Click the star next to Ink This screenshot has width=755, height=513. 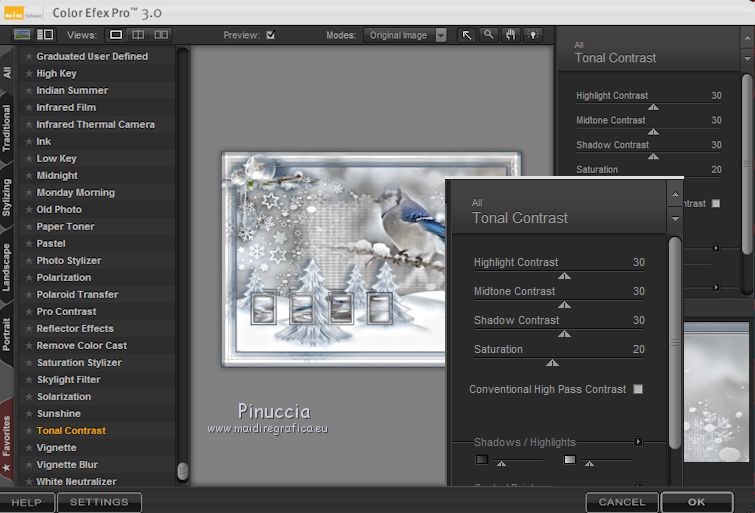[29, 141]
